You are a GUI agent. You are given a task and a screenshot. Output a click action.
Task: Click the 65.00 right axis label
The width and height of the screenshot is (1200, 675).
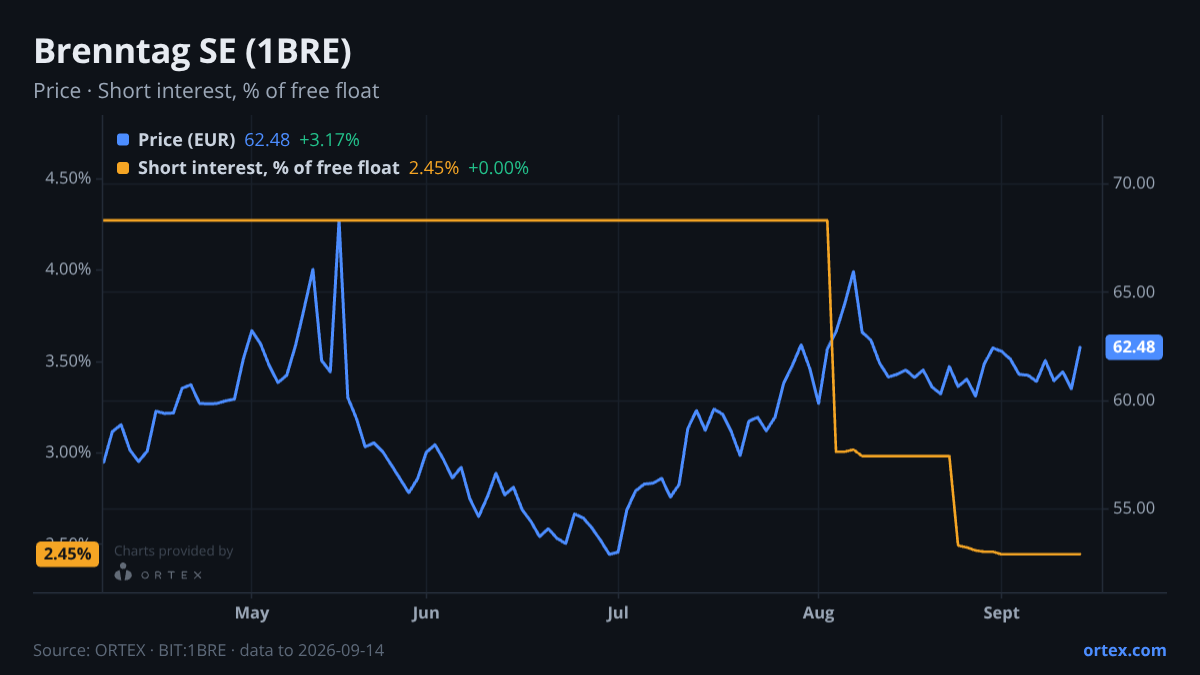coord(1134,292)
